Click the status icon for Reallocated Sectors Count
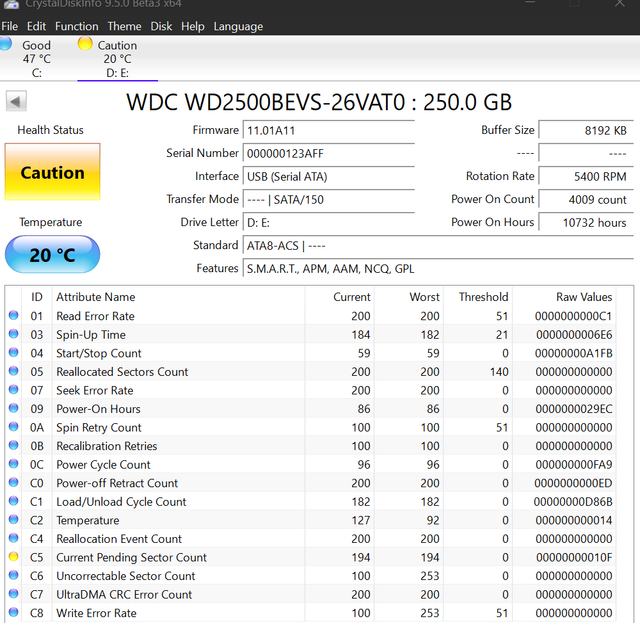Screen dimensions: 640x623 pos(13,371)
